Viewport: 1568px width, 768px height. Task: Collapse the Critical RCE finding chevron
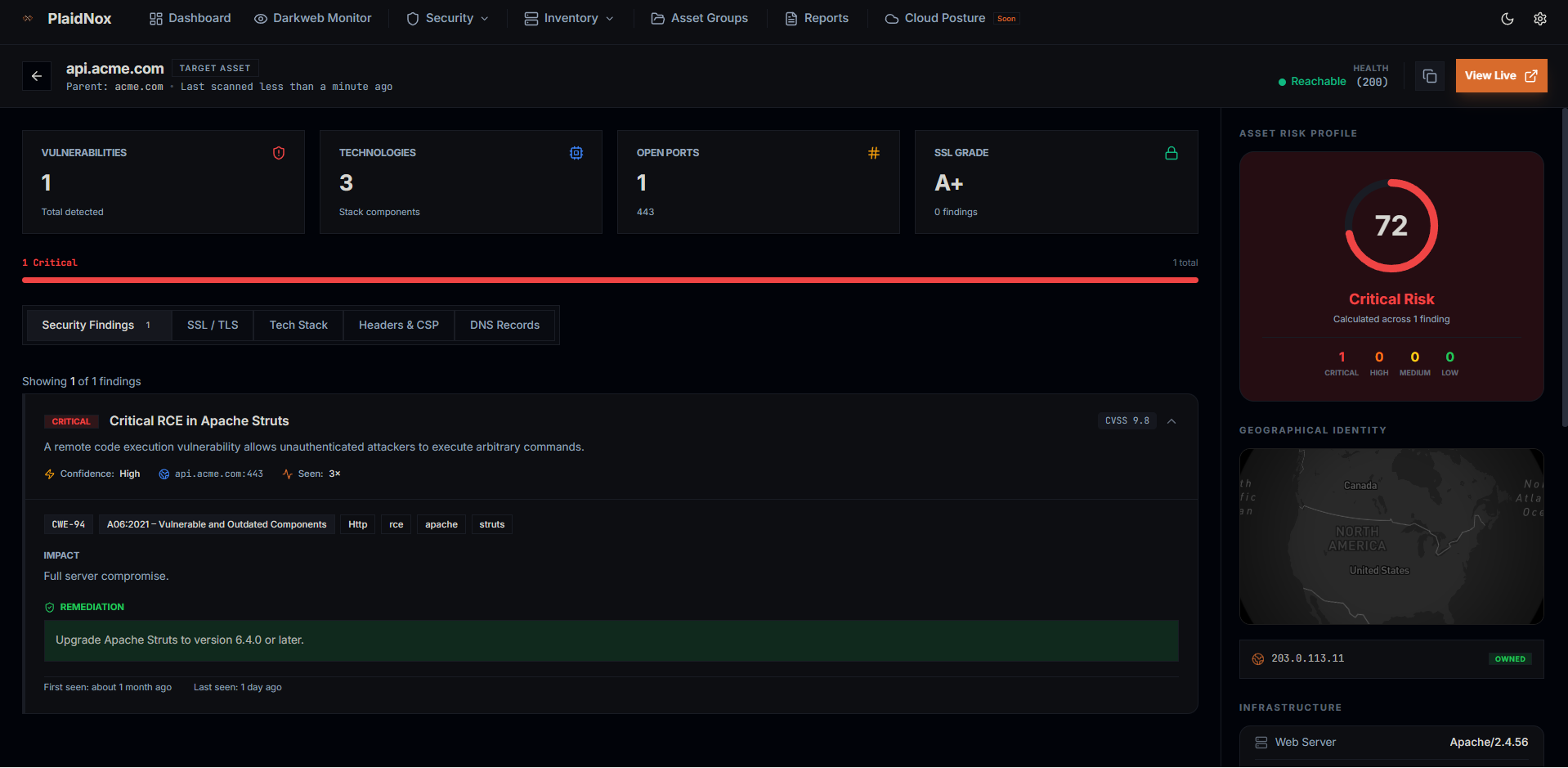pyautogui.click(x=1172, y=421)
